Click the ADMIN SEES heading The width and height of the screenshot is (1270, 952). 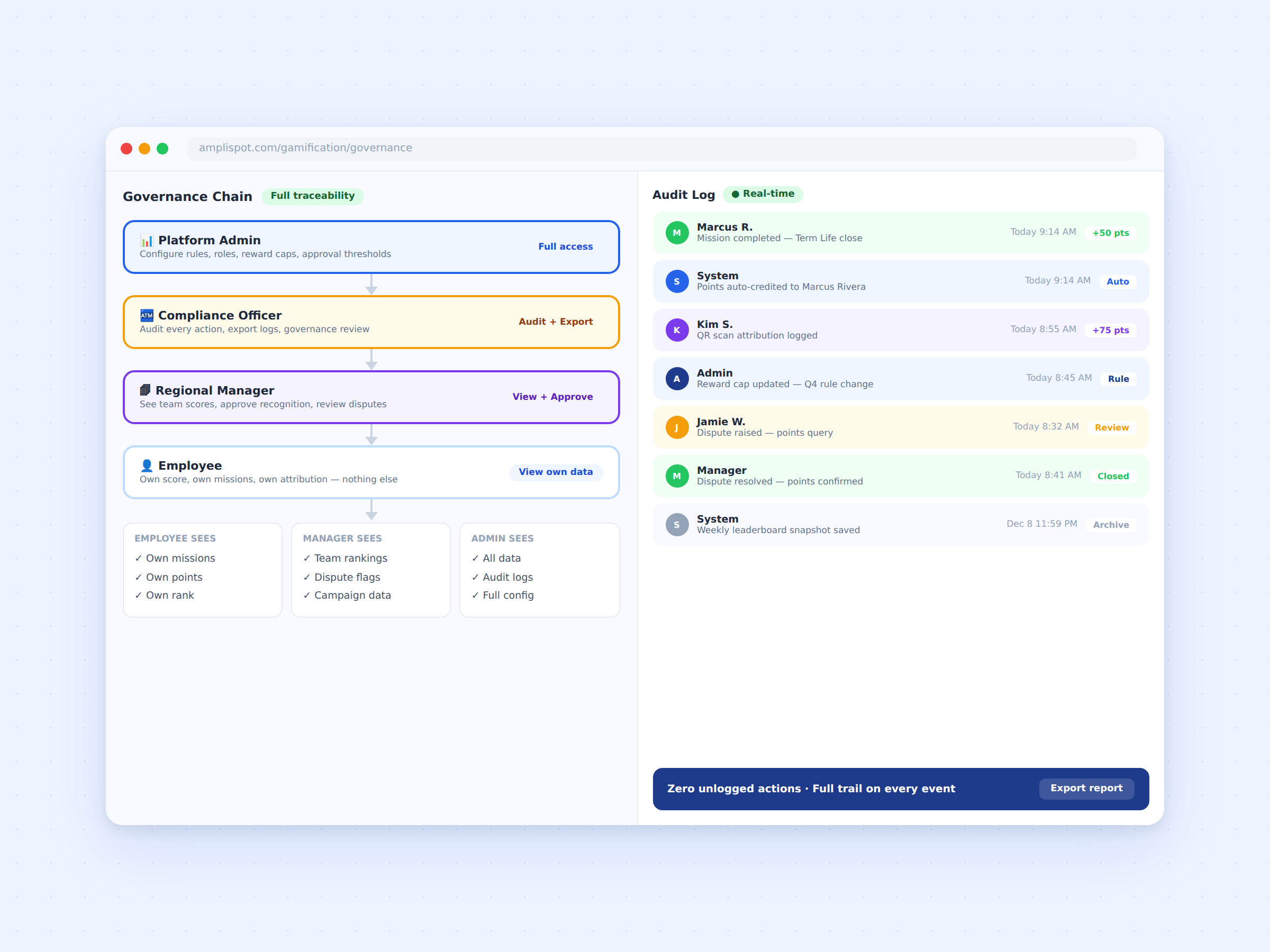click(x=502, y=539)
